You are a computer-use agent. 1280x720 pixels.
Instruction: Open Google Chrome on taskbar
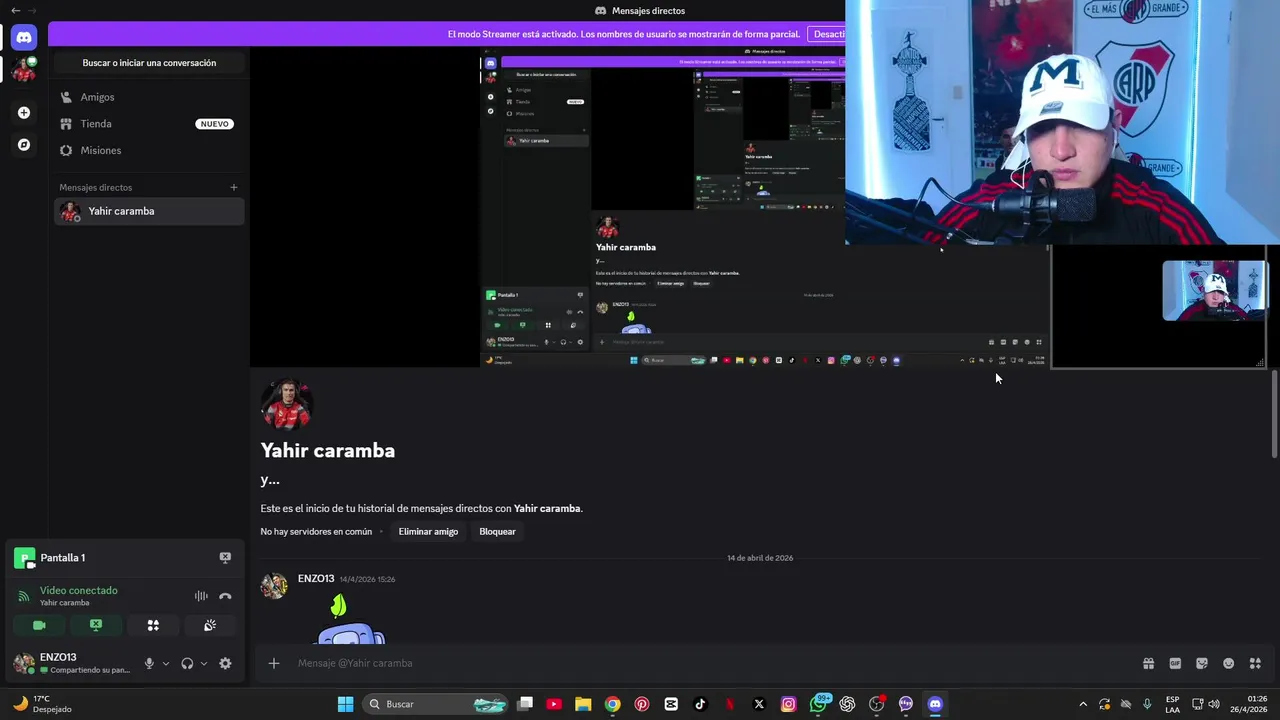pyautogui.click(x=613, y=704)
